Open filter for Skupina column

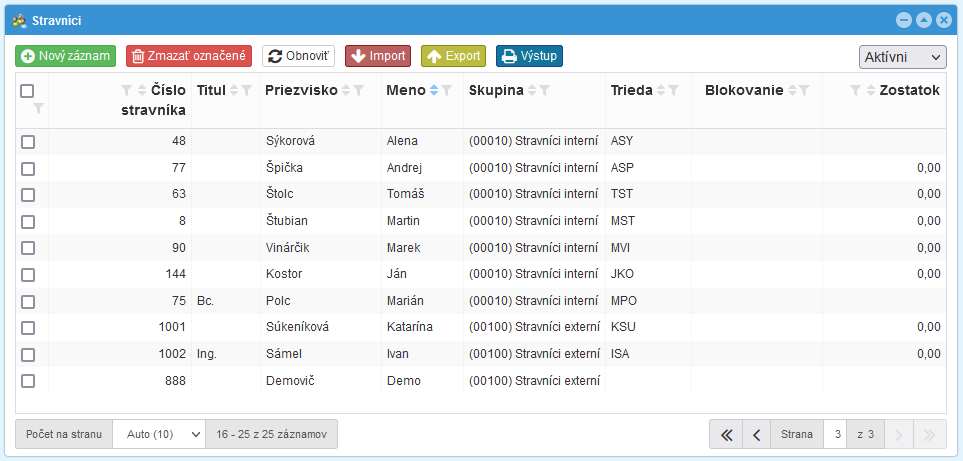point(545,90)
